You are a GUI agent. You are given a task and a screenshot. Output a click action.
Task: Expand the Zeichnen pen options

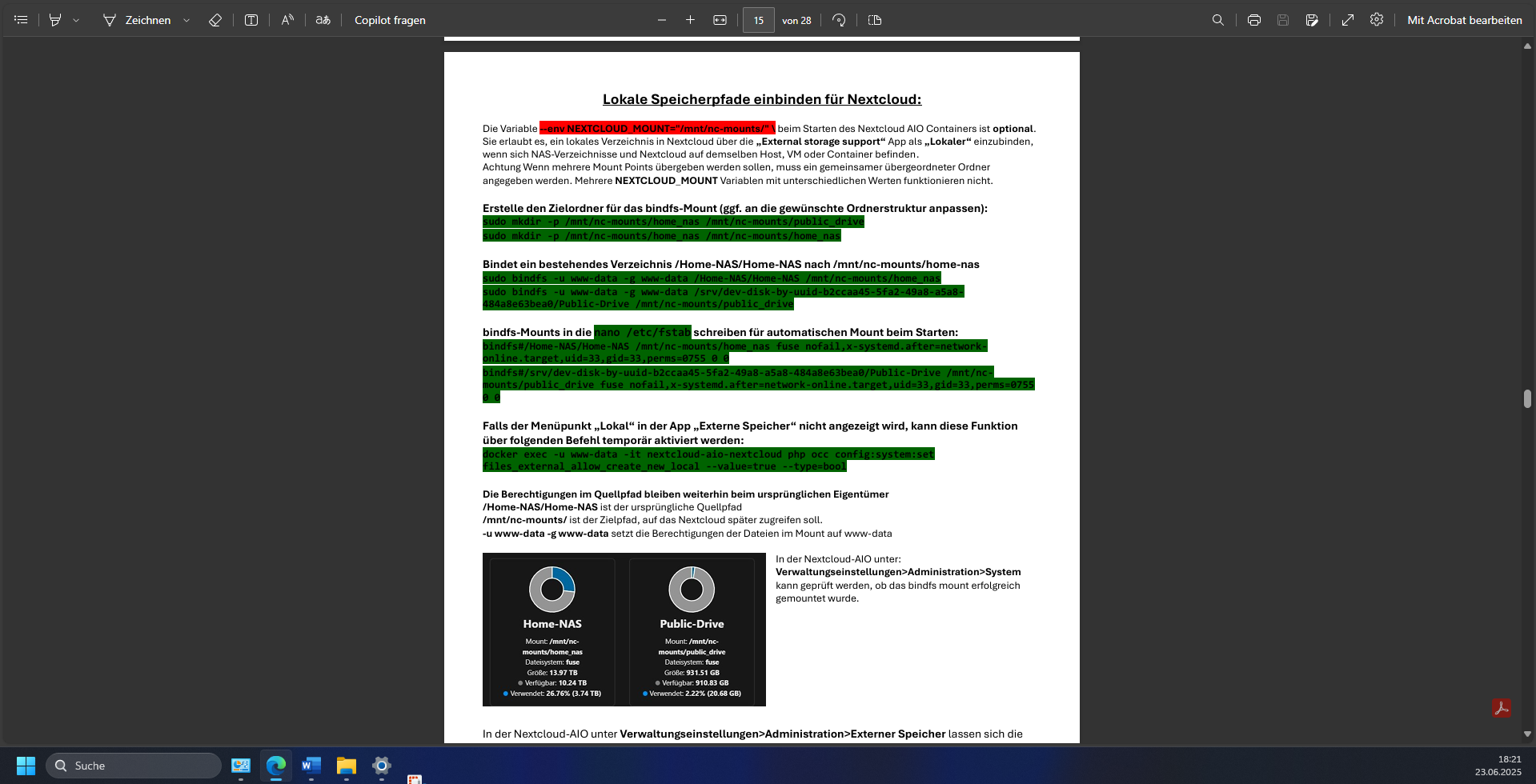coord(186,20)
